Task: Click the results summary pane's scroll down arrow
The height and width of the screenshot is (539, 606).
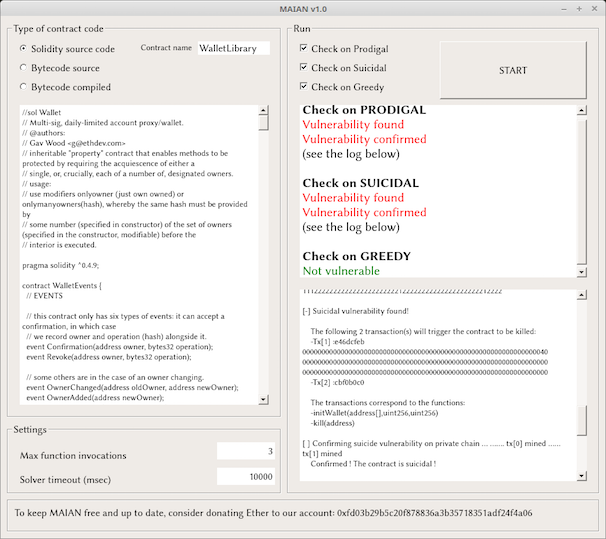Action: pos(582,272)
